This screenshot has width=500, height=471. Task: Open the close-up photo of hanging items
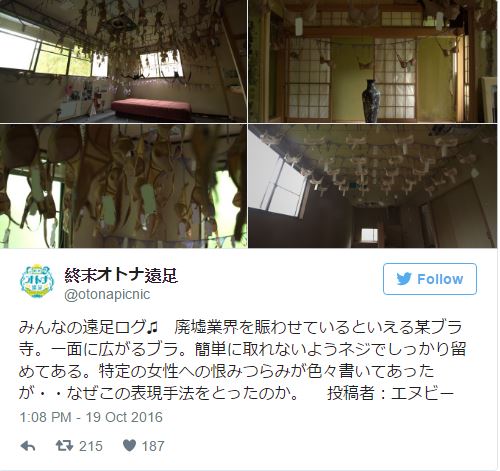123,186
